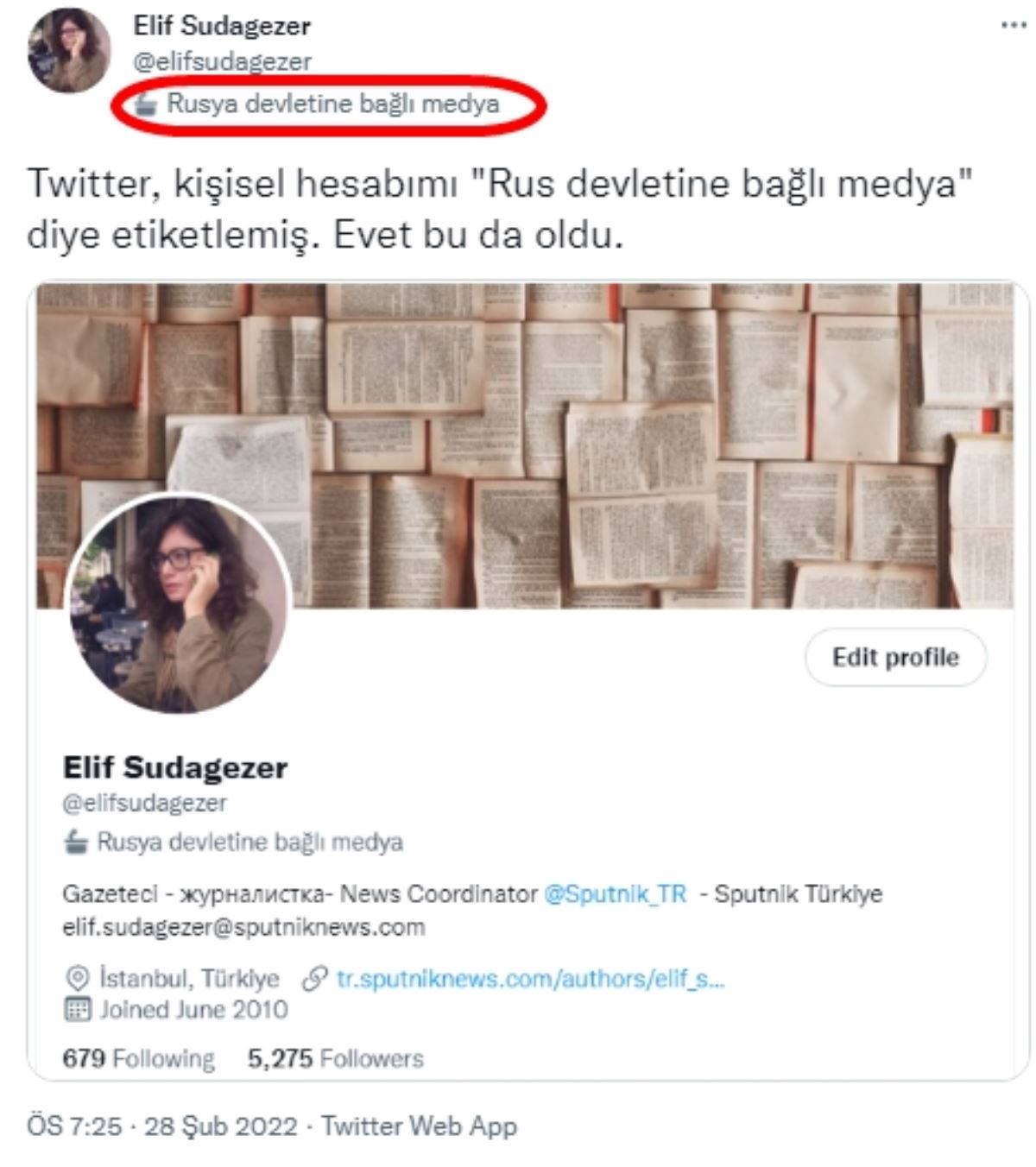The height and width of the screenshot is (1167, 1036).
Task: Click the podium icon in the profile card
Action: point(76,842)
